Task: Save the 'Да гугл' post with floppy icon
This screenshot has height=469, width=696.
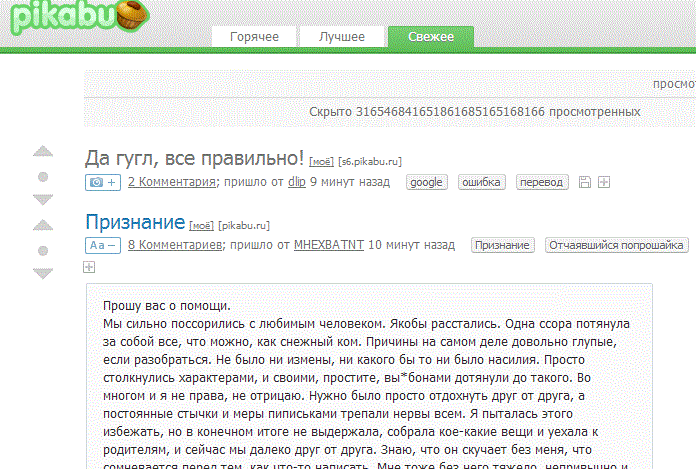Action: pos(585,182)
